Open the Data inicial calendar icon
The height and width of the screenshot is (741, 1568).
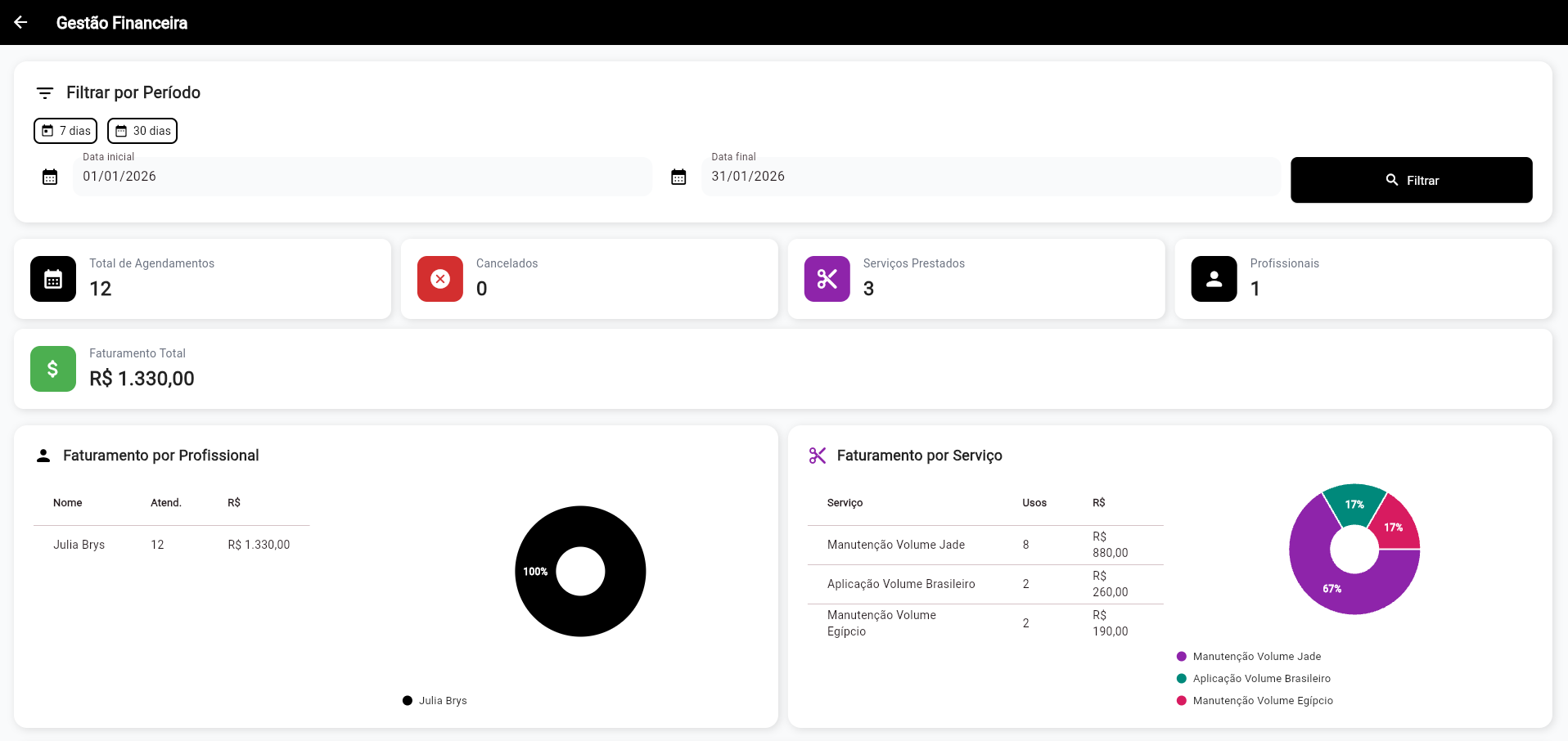click(x=50, y=177)
